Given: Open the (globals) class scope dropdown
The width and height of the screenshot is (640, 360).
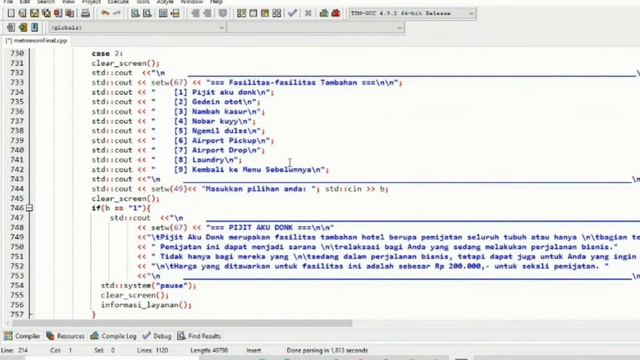Looking at the screenshot, I should [x=137, y=28].
